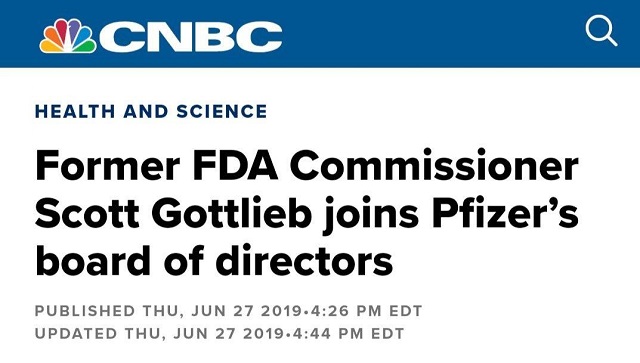Screen dimensions: 640x363
Task: Click the word PUBLISHED in the dateline
Action: [x=85, y=311]
